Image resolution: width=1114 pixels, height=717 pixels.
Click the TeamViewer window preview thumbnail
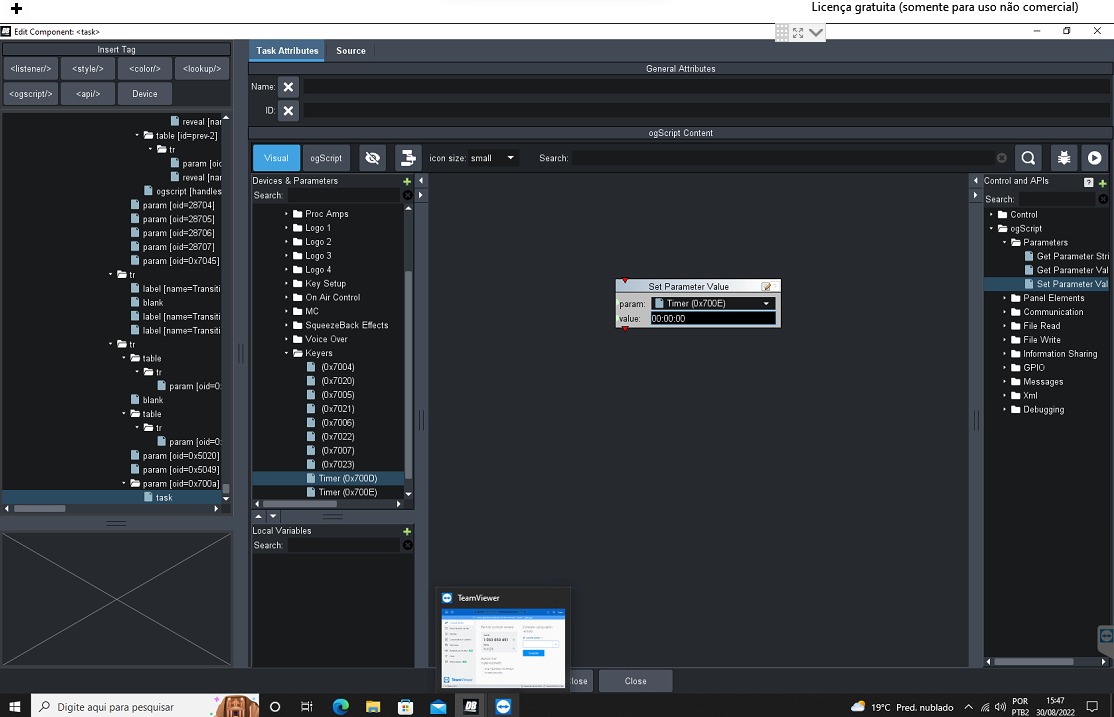tap(503, 648)
